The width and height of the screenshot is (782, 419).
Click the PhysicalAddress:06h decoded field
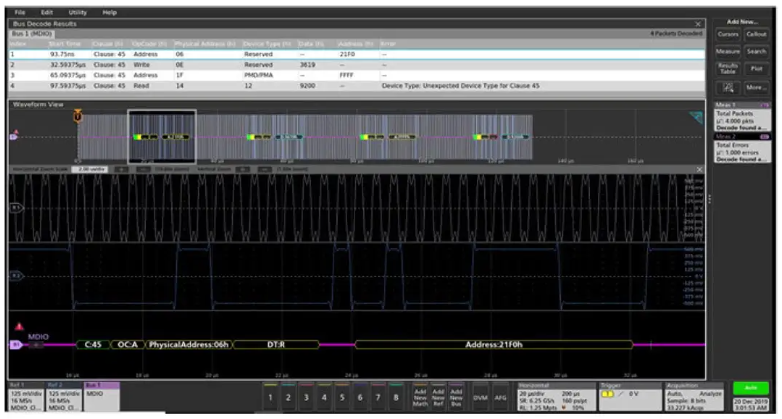tap(189, 345)
